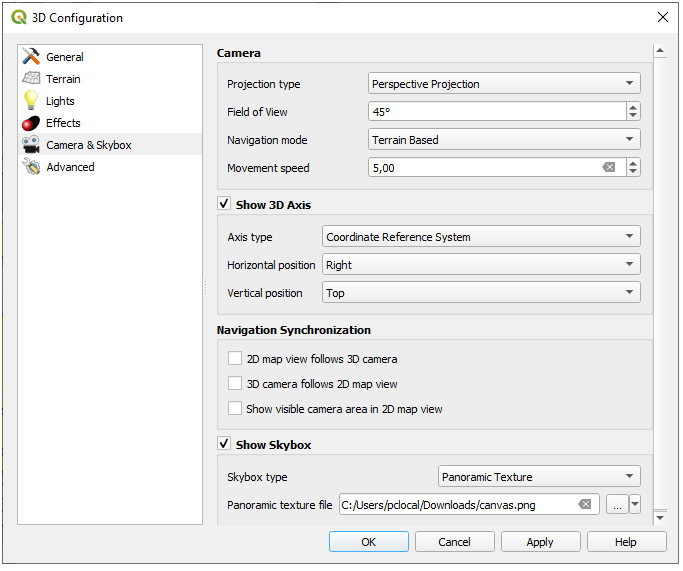Disable the Show 3D Axis checkbox
This screenshot has width=683, height=571.
click(x=225, y=205)
